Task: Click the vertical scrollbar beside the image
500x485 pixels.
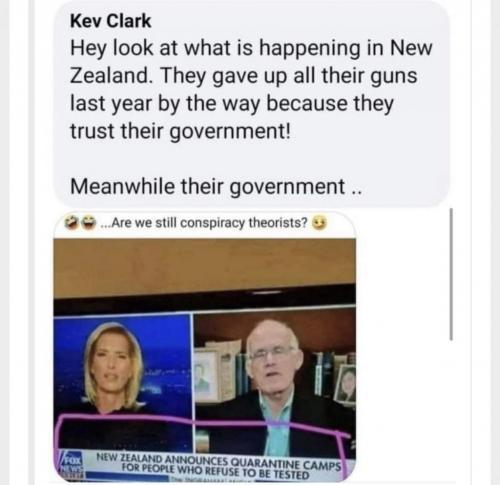Action: click(451, 274)
